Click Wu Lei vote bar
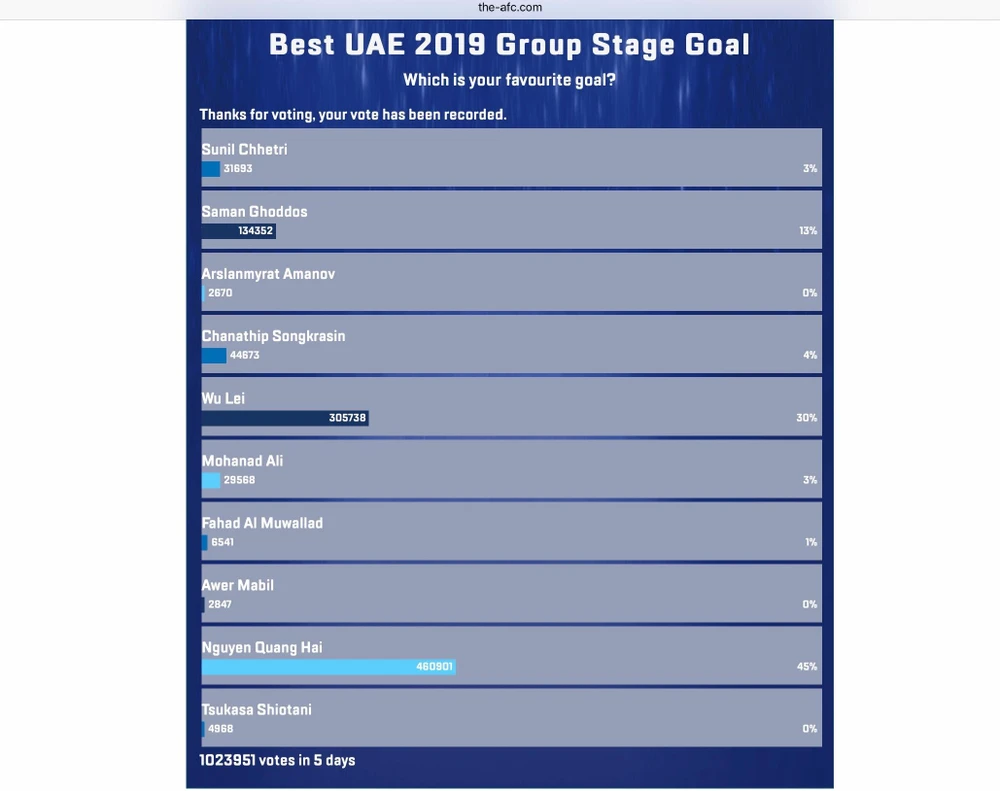 [x=285, y=418]
